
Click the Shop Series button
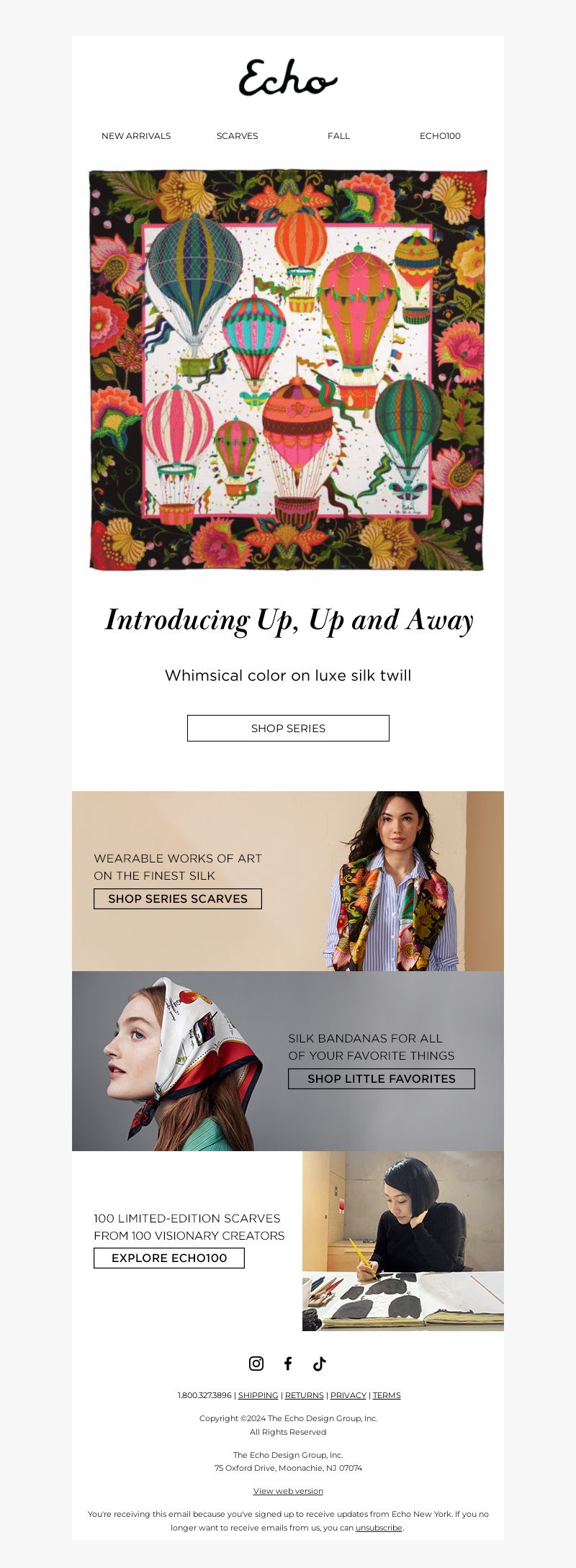tap(288, 728)
